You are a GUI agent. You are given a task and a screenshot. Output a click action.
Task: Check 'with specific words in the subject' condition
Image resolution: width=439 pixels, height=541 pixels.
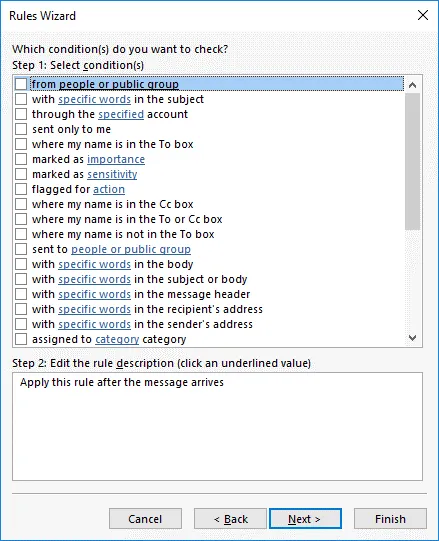click(21, 99)
